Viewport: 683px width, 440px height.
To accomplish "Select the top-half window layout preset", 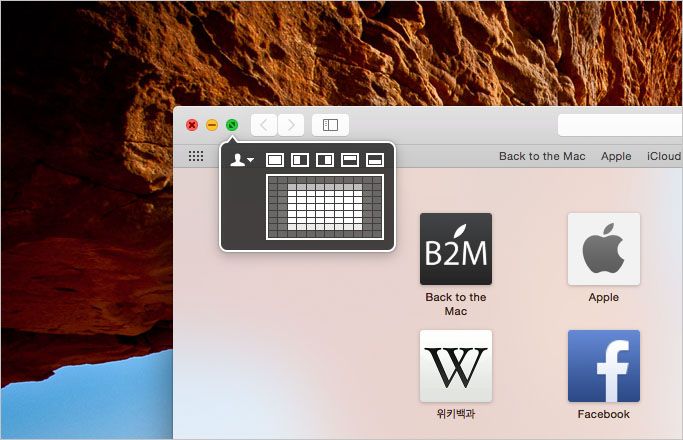I will [350, 160].
